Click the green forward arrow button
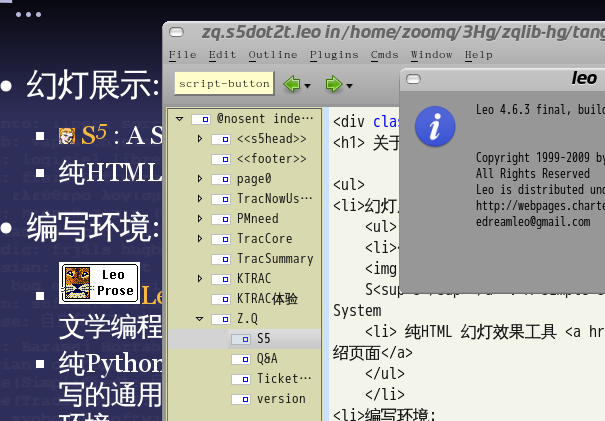The height and width of the screenshot is (421, 605). point(334,84)
